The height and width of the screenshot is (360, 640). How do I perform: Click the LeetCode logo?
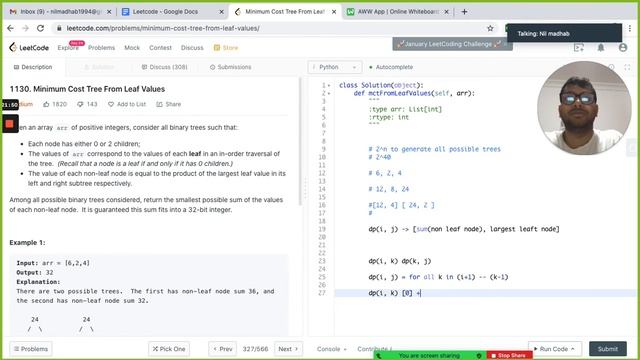(29, 48)
